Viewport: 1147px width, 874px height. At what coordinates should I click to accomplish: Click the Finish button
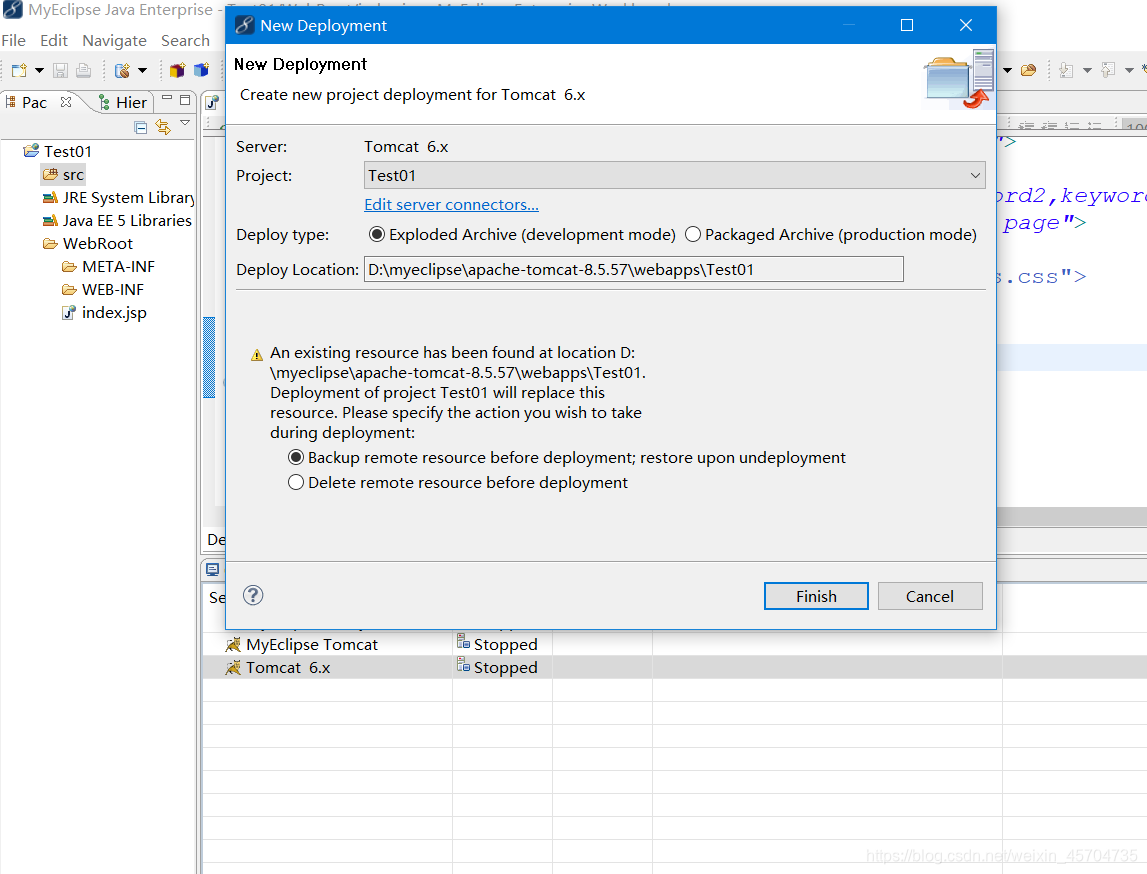816,596
